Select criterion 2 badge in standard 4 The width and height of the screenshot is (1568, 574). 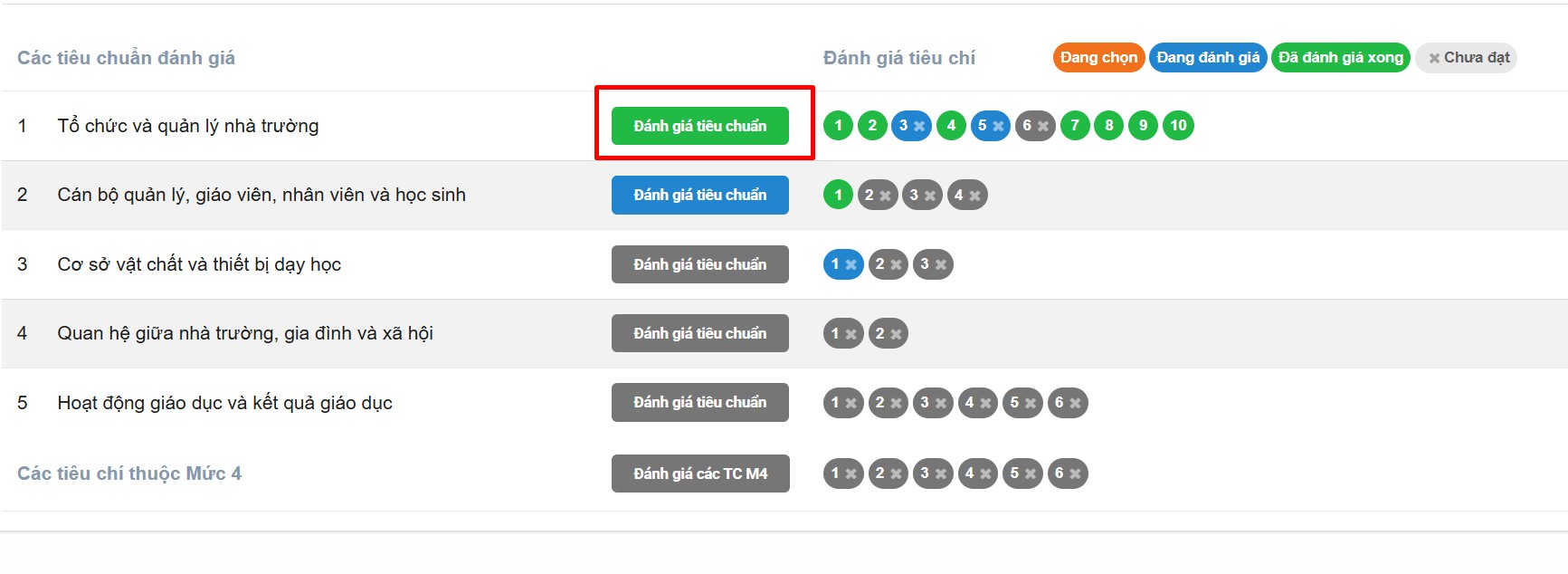(x=888, y=333)
